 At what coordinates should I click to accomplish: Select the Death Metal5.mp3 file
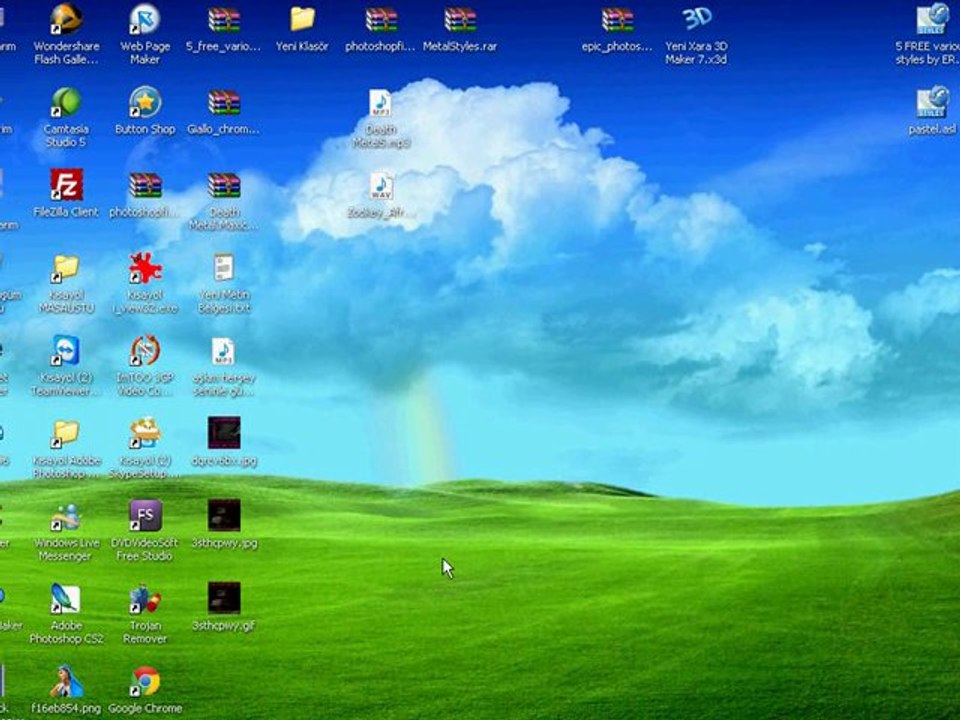tap(381, 103)
